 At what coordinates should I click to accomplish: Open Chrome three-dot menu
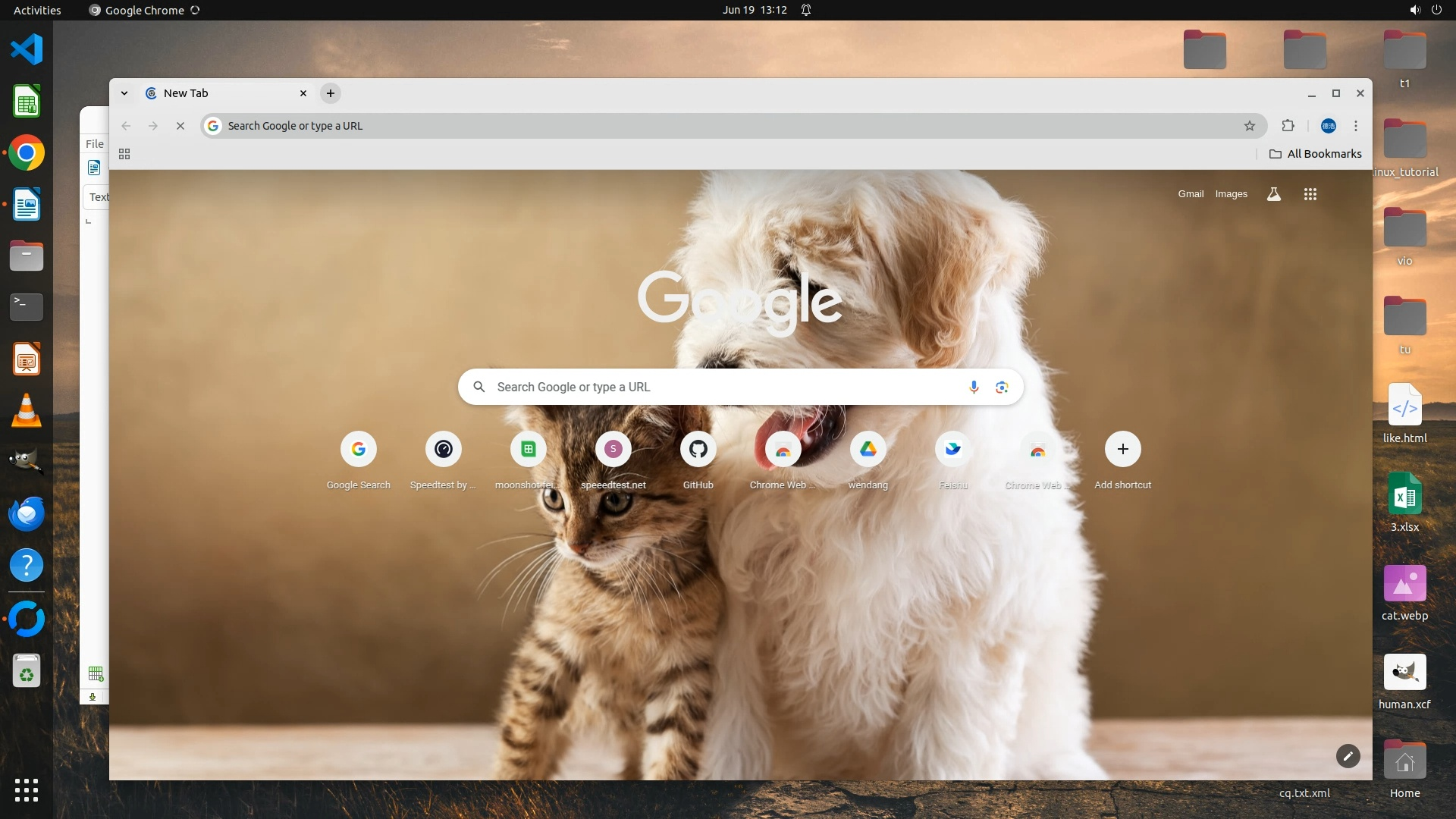pyautogui.click(x=1356, y=126)
